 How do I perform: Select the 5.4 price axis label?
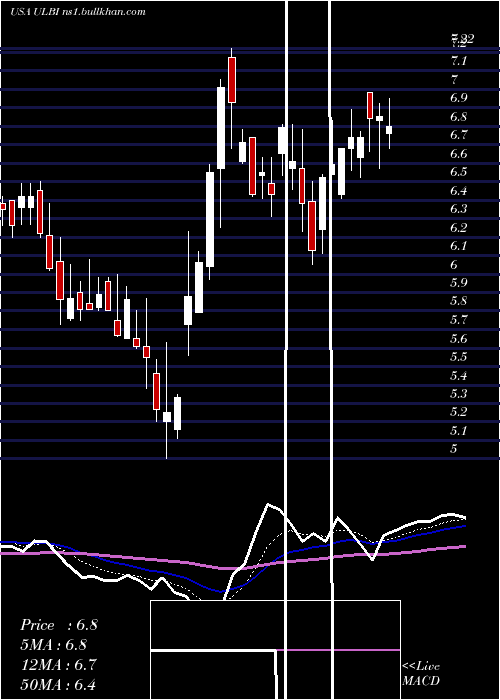(459, 376)
